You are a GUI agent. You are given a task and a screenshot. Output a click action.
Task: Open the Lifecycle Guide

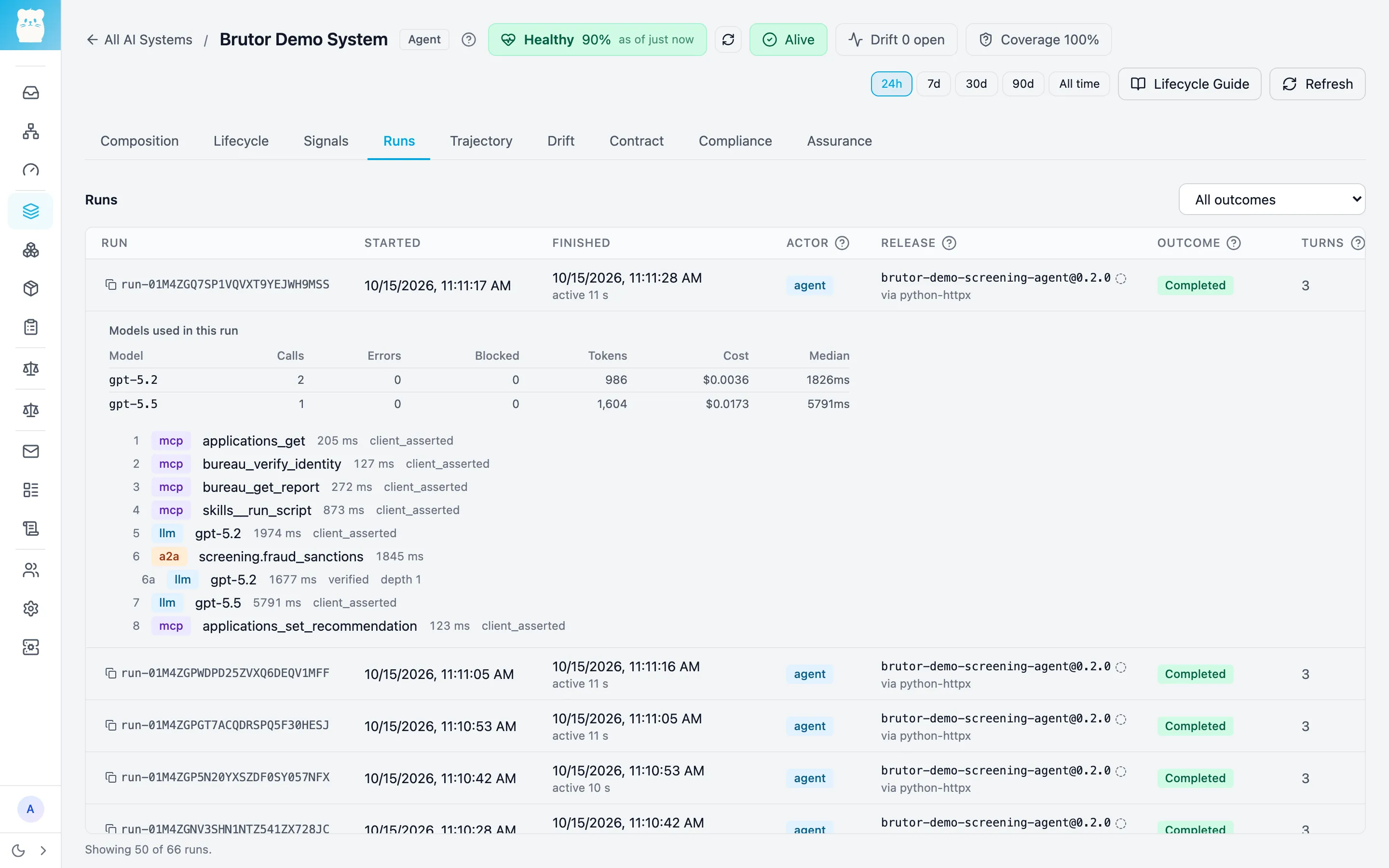1189,84
